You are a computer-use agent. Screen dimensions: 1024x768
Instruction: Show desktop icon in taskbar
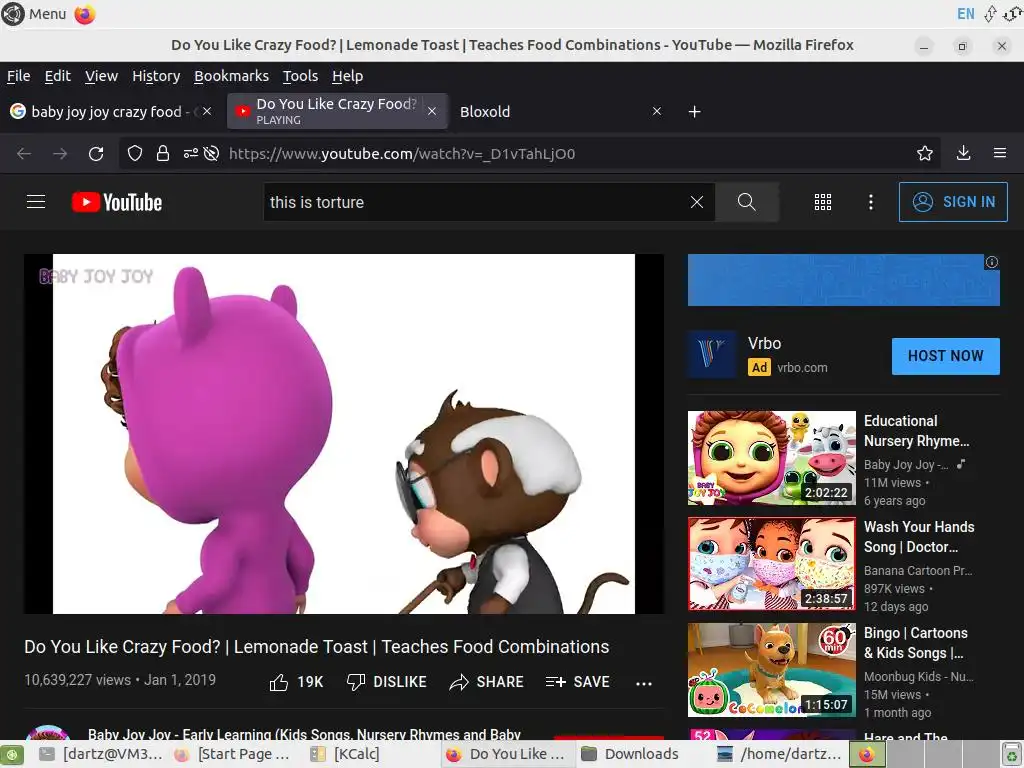tap(12, 754)
